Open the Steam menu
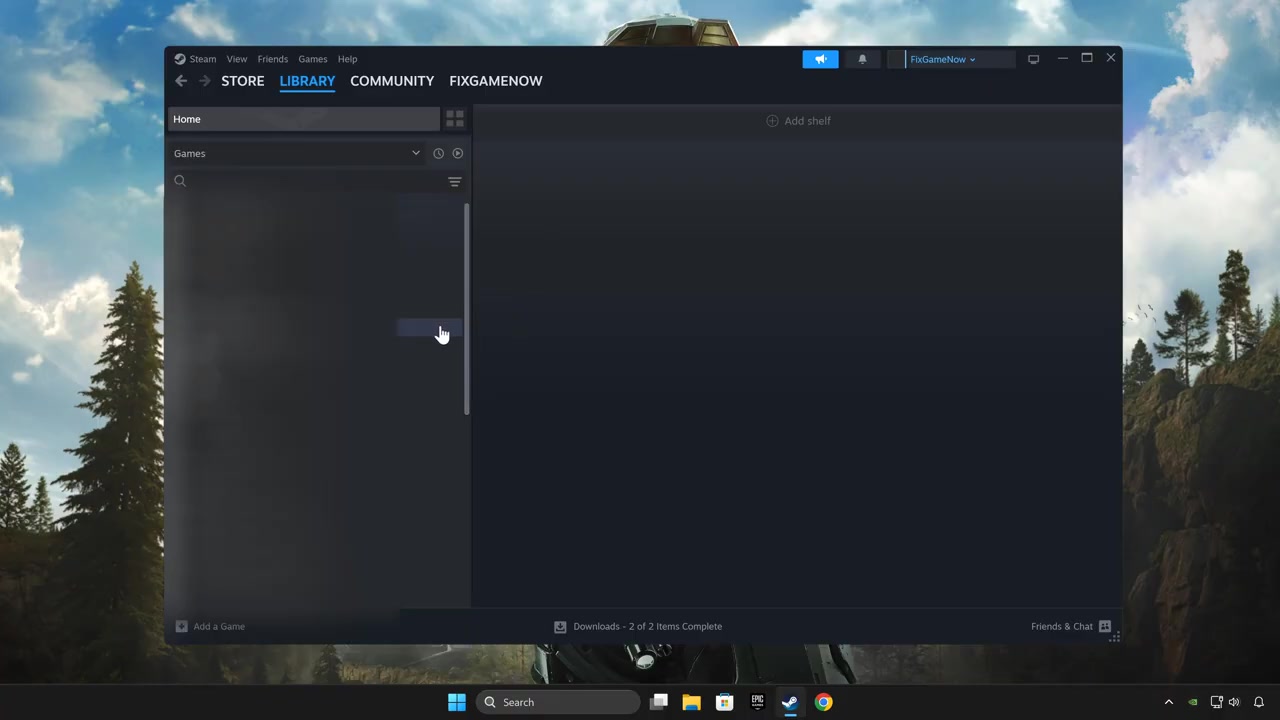The height and width of the screenshot is (720, 1280). click(196, 59)
